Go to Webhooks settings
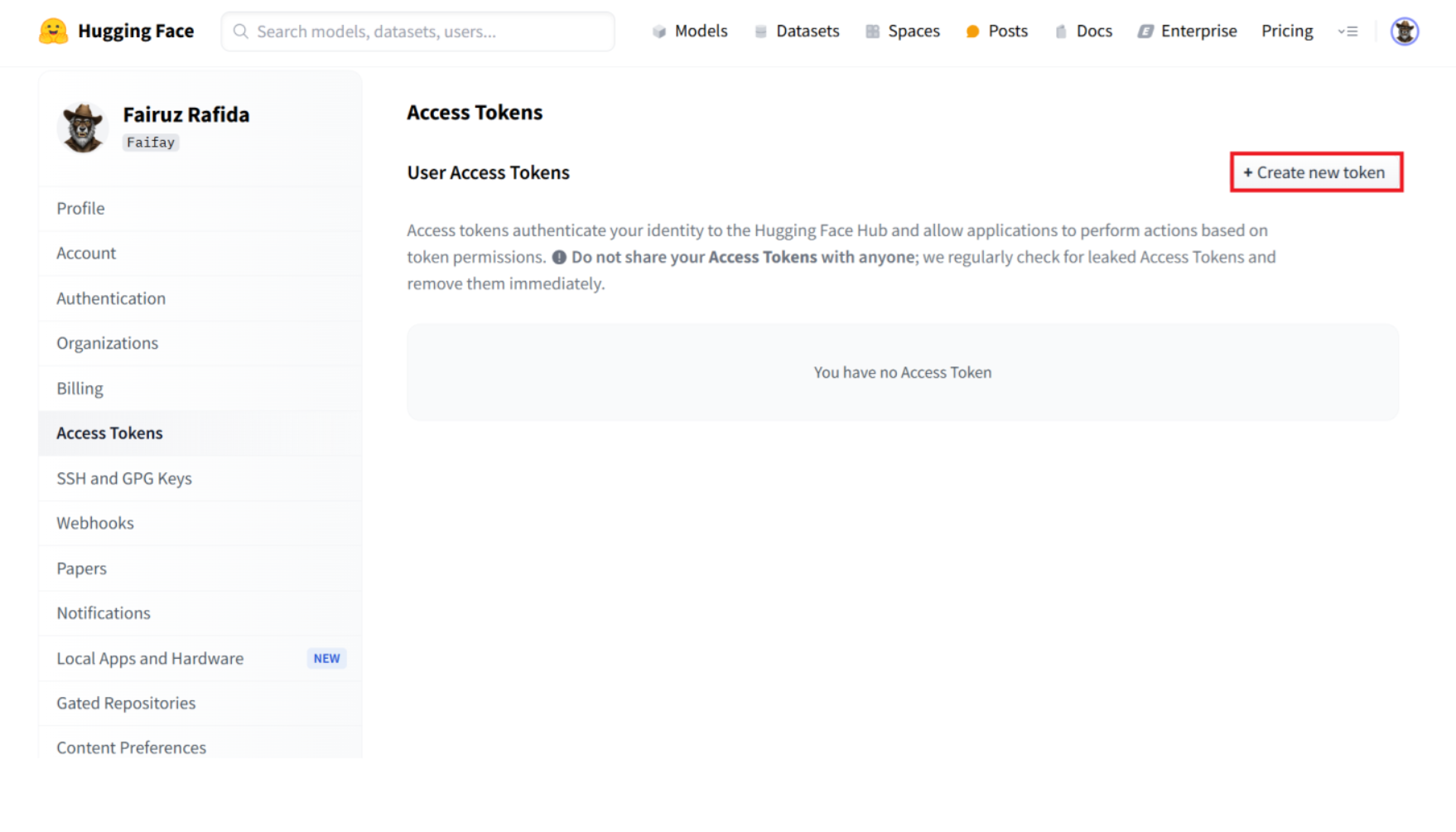 [x=95, y=524]
